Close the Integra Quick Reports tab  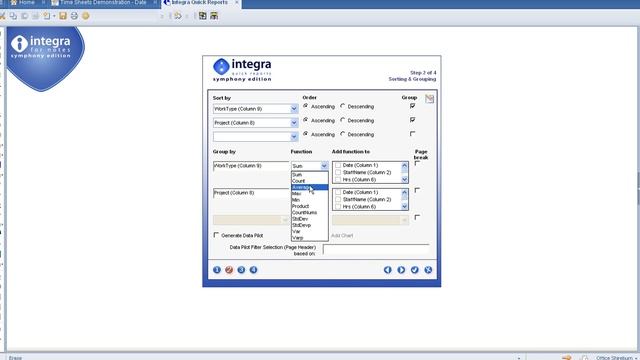[237, 2]
